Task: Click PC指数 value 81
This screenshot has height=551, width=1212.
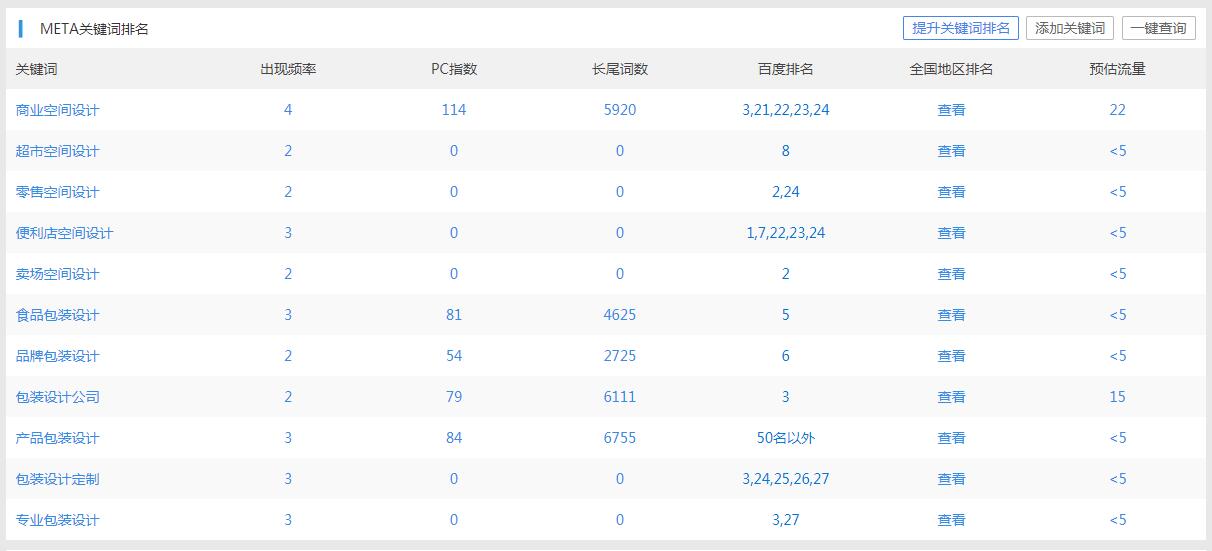Action: pos(454,315)
